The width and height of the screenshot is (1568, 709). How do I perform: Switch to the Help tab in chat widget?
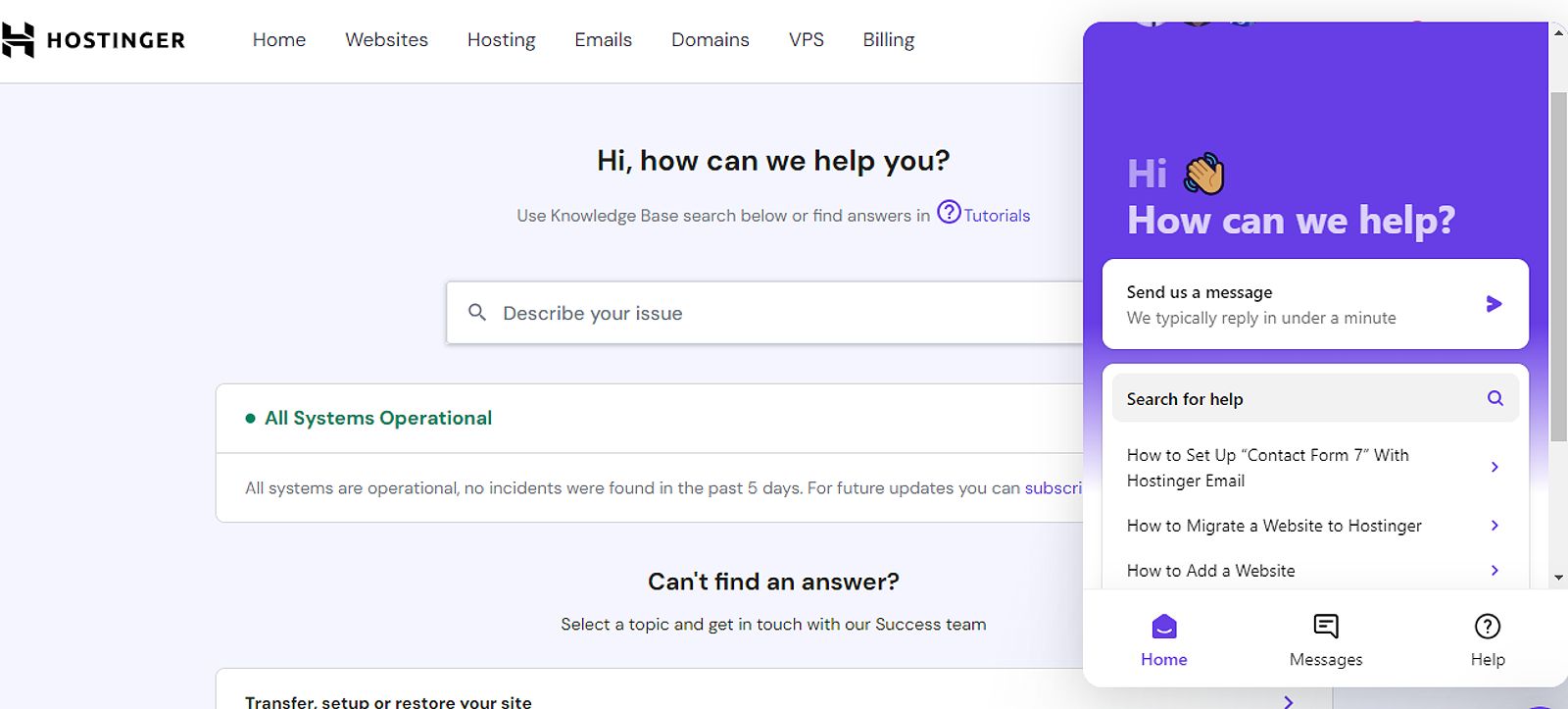tap(1488, 640)
